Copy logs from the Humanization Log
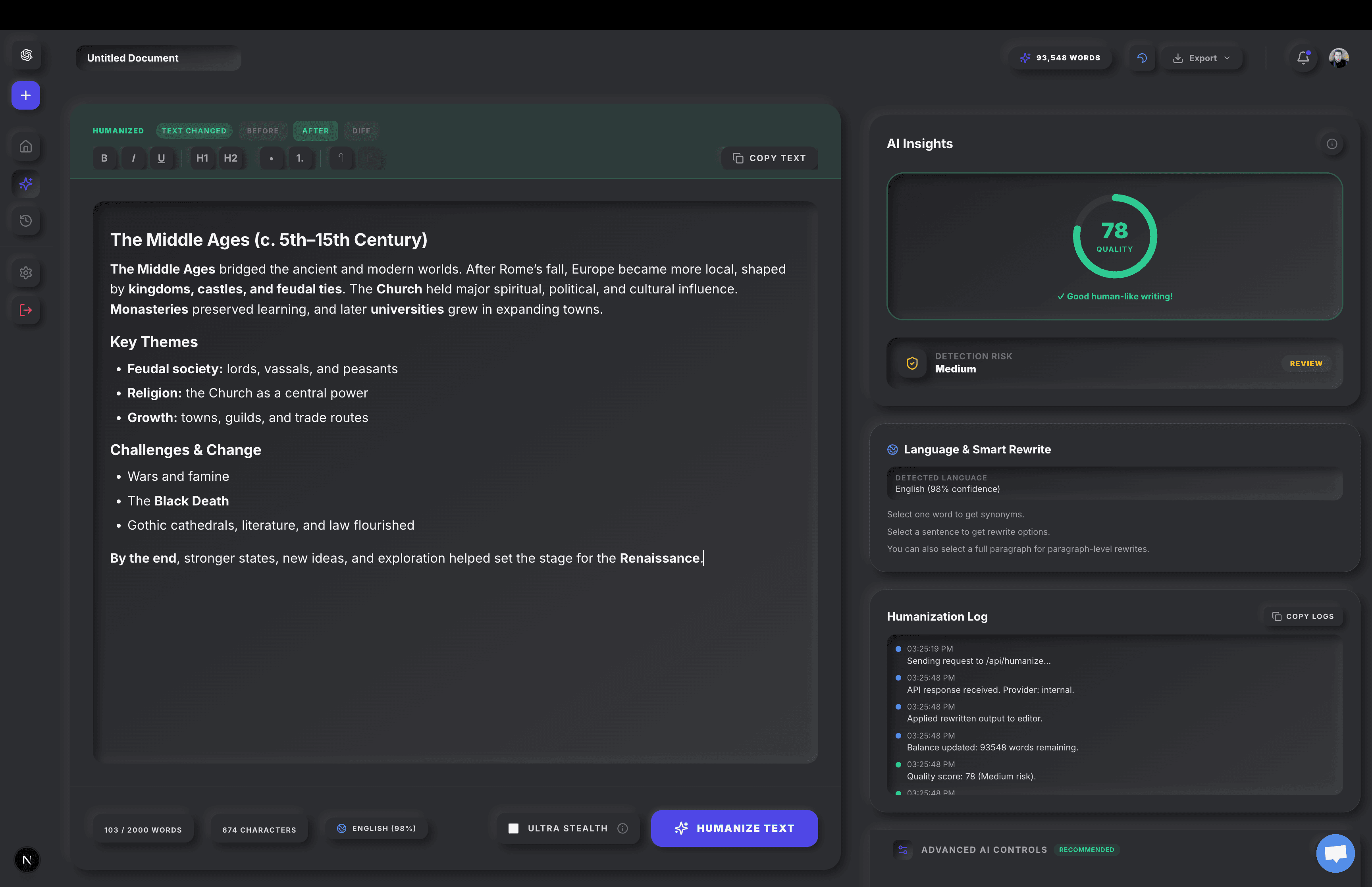The height and width of the screenshot is (887, 1372). 1303,616
